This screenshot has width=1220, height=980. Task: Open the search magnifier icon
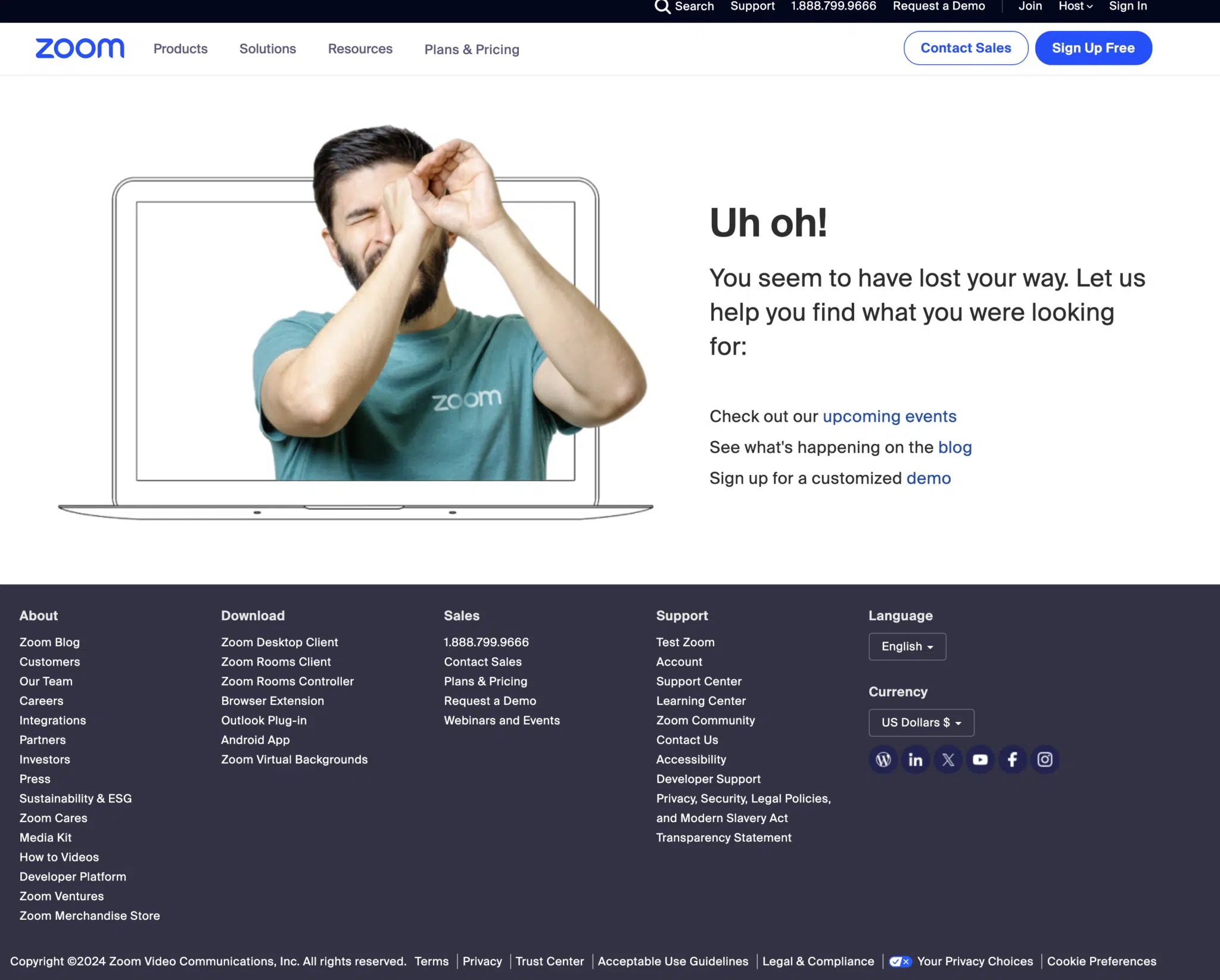click(x=662, y=7)
